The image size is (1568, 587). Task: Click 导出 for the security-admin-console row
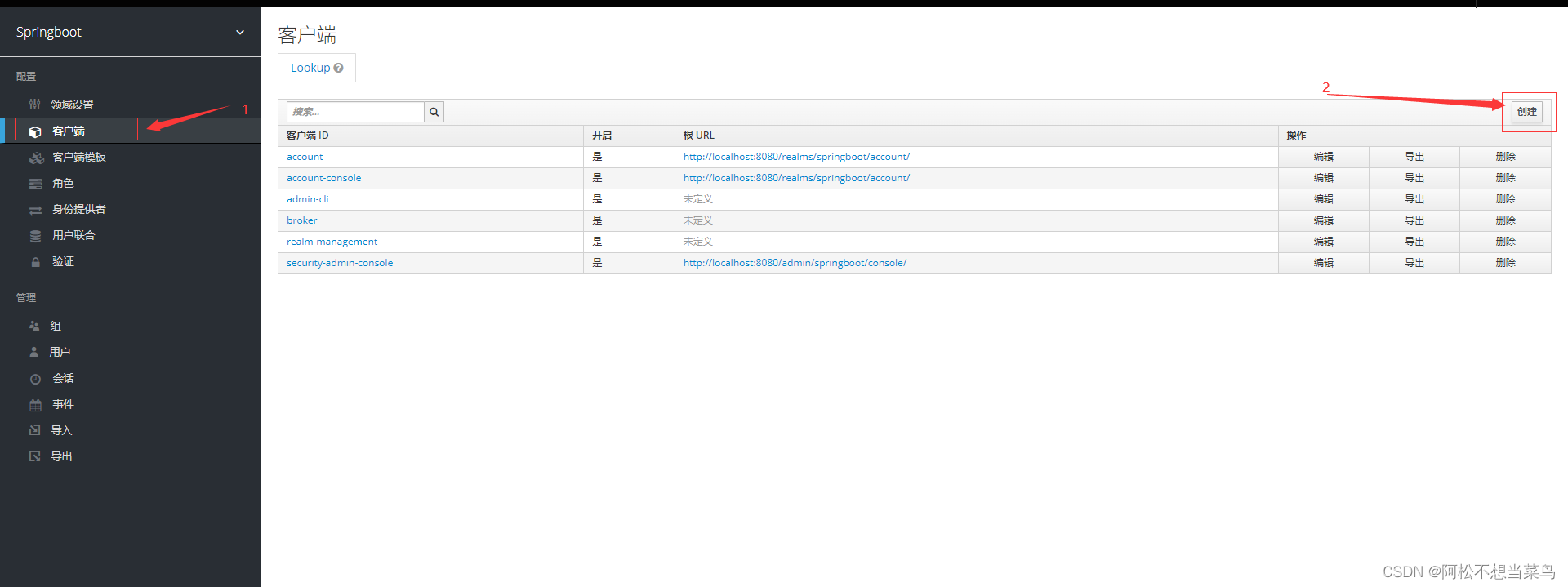[1414, 263]
